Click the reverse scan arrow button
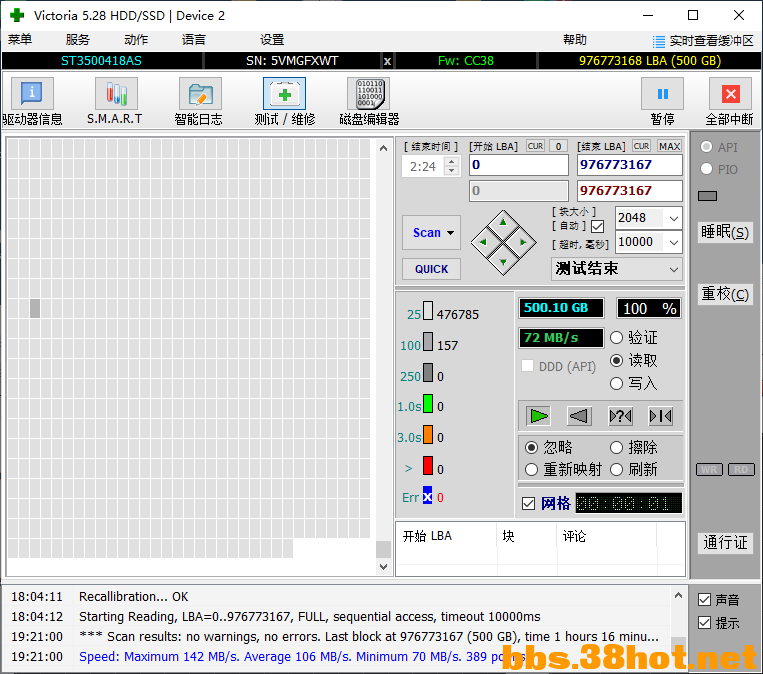The height and width of the screenshot is (674, 763). tap(579, 416)
